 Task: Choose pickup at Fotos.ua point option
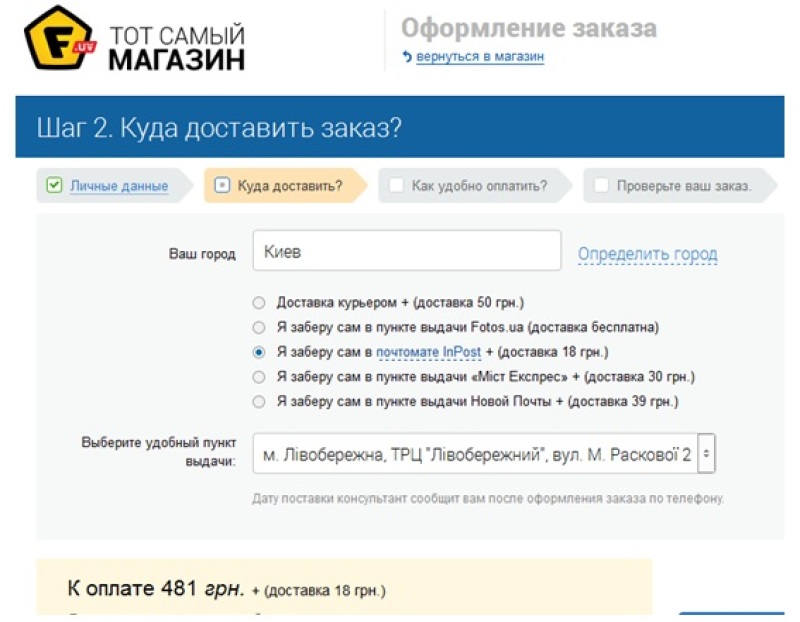coord(259,327)
